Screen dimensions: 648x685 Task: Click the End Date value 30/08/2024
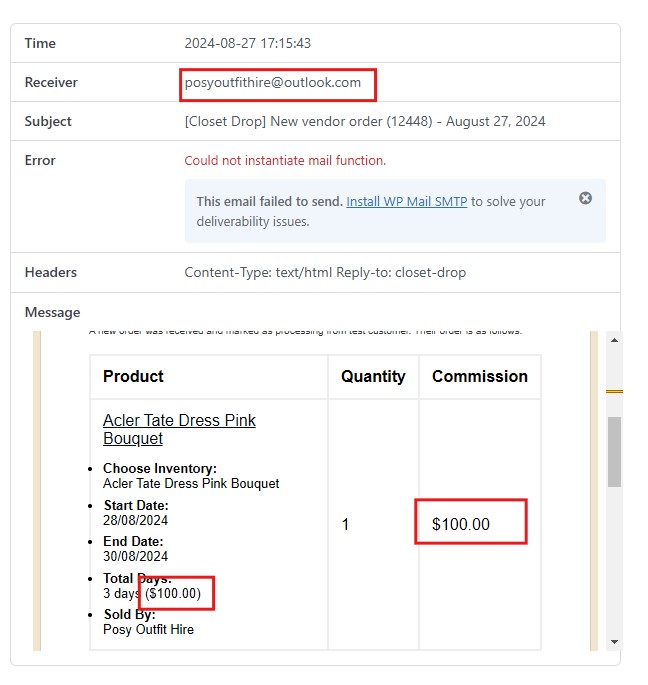135,557
